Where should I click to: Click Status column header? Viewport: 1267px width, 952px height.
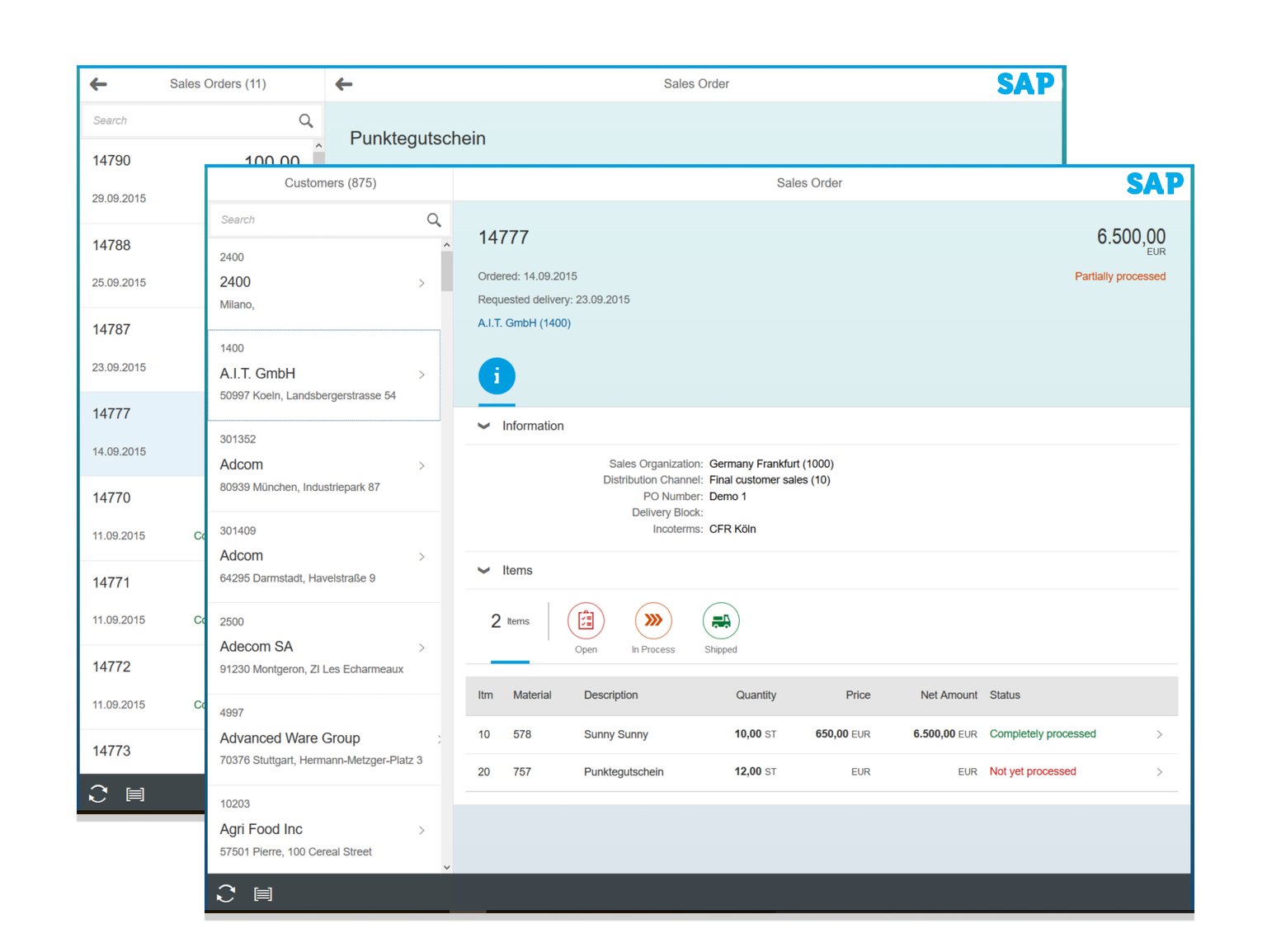(1005, 695)
